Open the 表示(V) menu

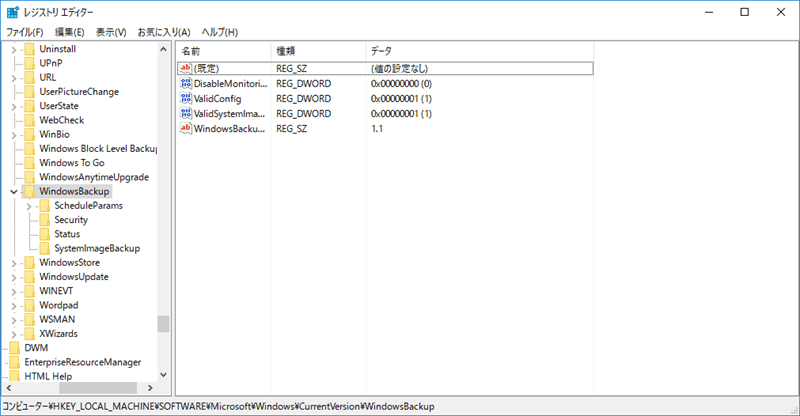coord(111,32)
